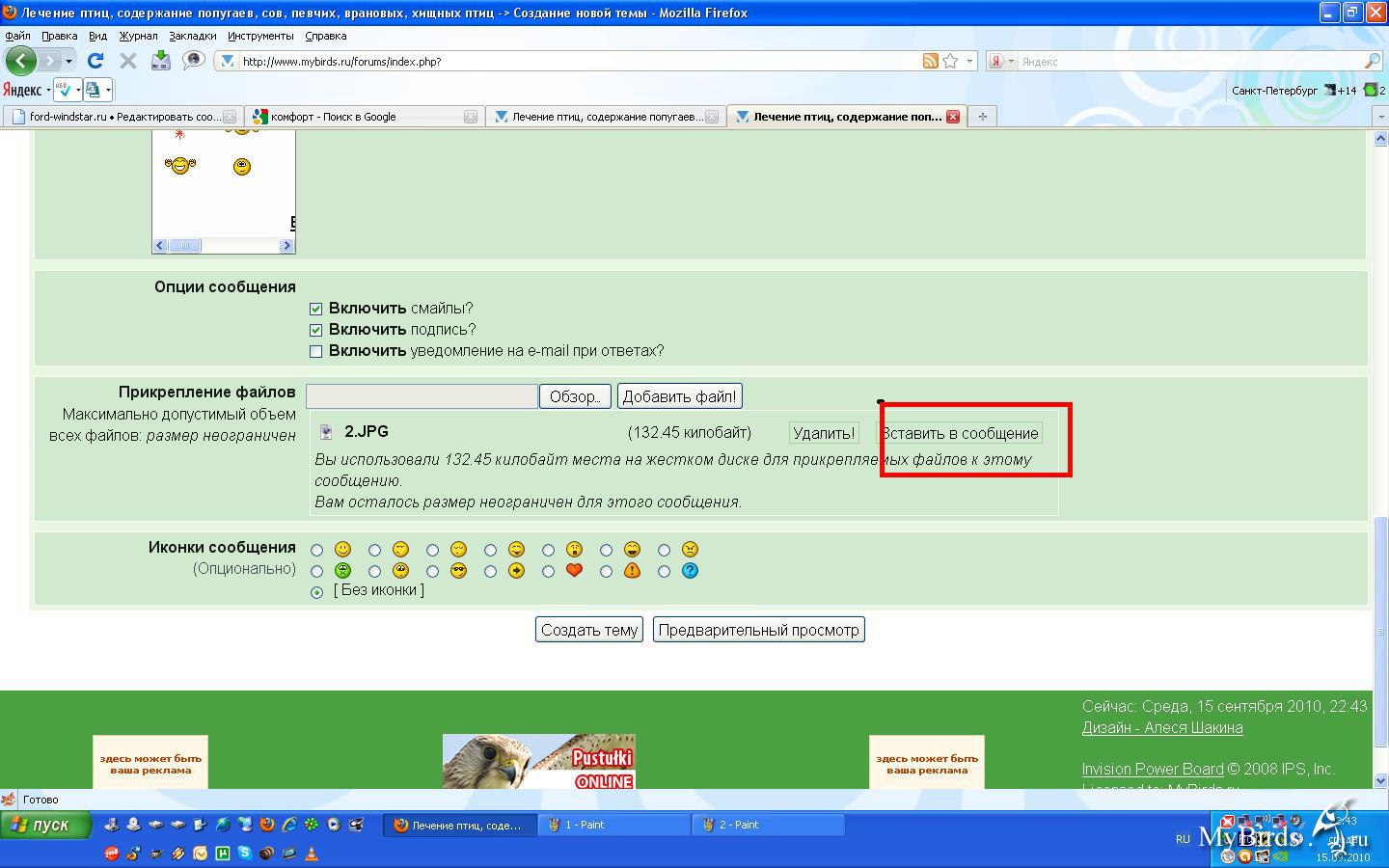Click the sunglasses smiley message icon
This screenshot has width=1389, height=868.
[x=458, y=570]
